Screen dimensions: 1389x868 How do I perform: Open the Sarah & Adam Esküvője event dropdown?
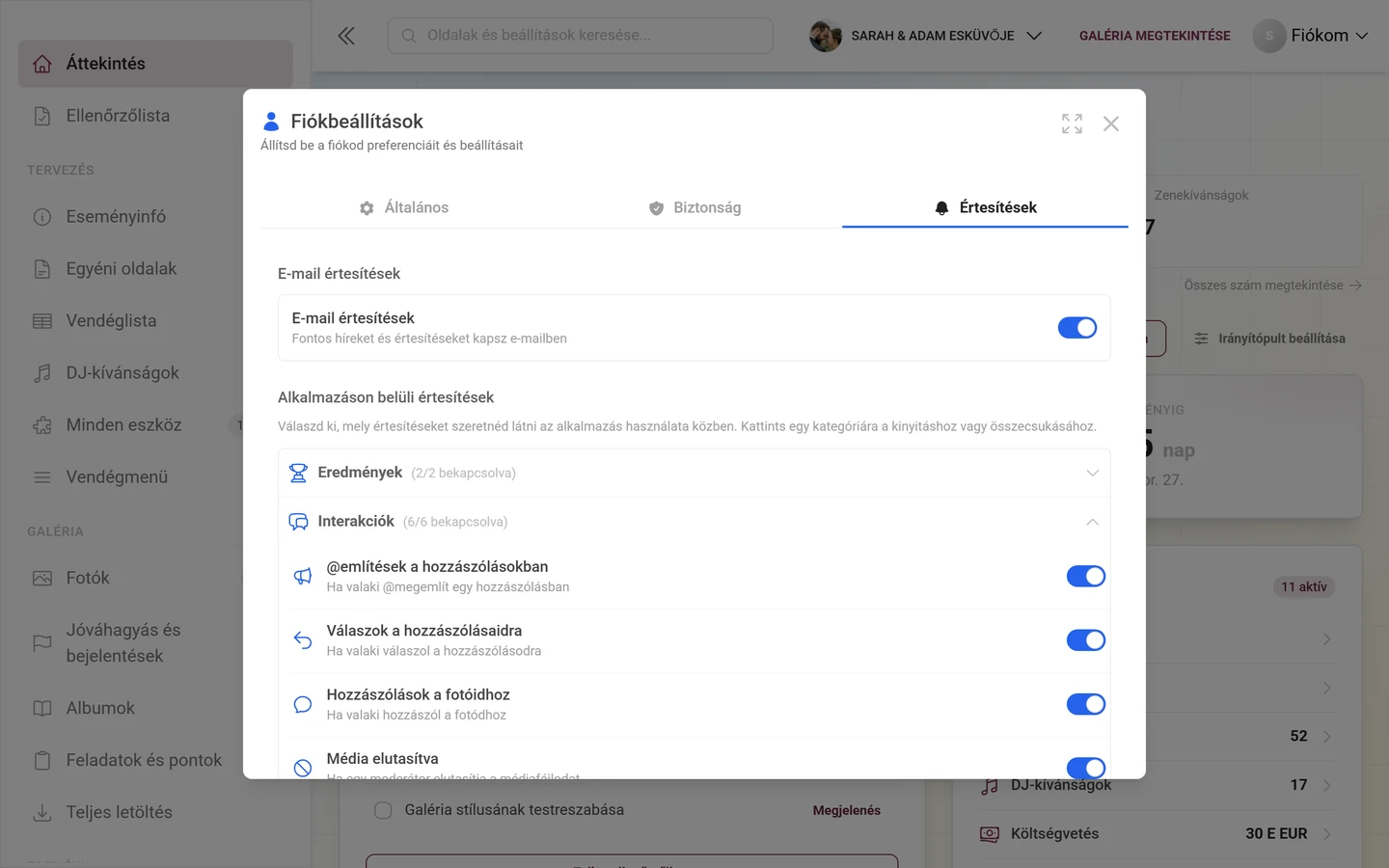point(926,36)
